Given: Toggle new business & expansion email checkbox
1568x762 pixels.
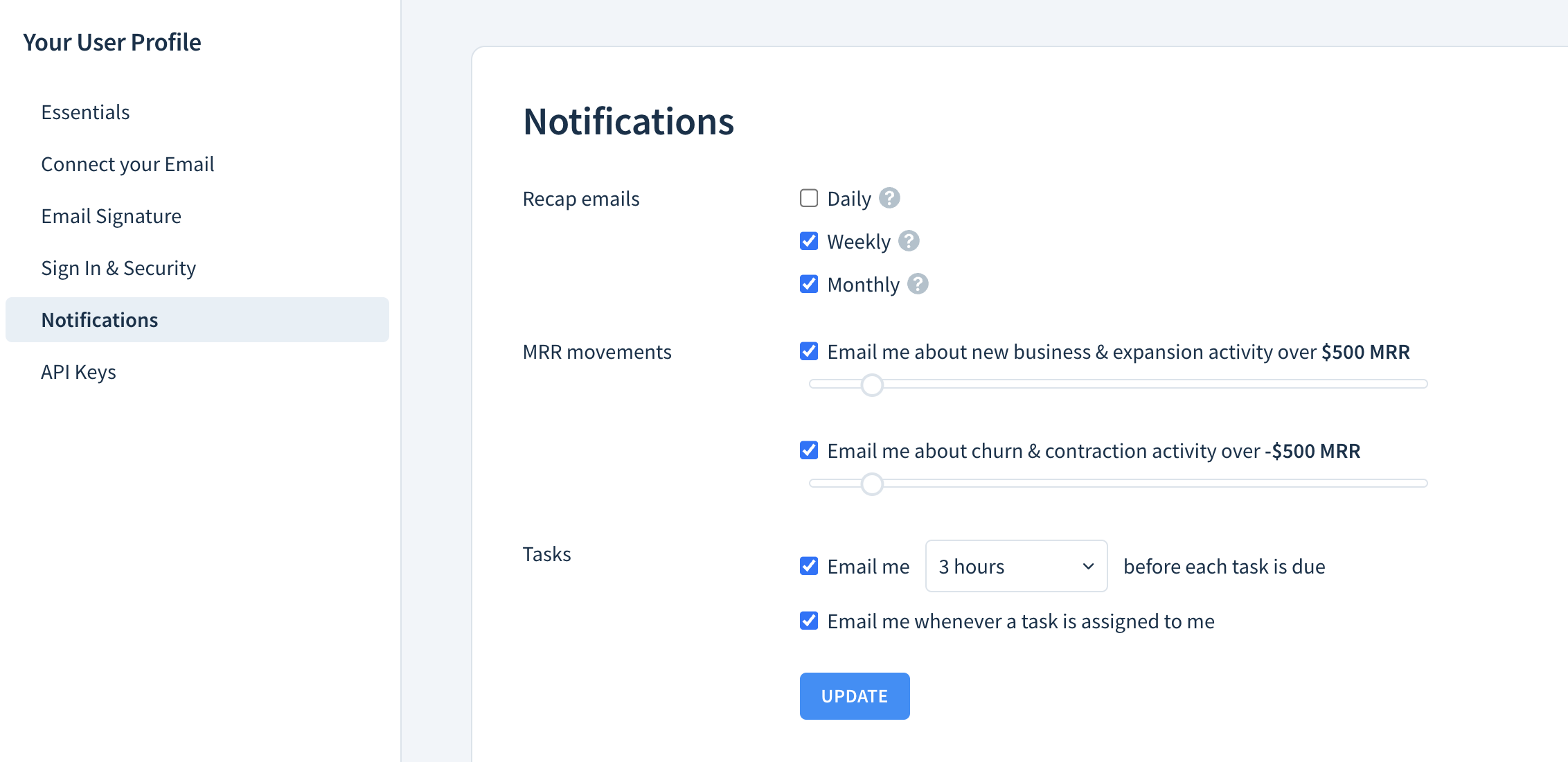Looking at the screenshot, I should pos(809,351).
